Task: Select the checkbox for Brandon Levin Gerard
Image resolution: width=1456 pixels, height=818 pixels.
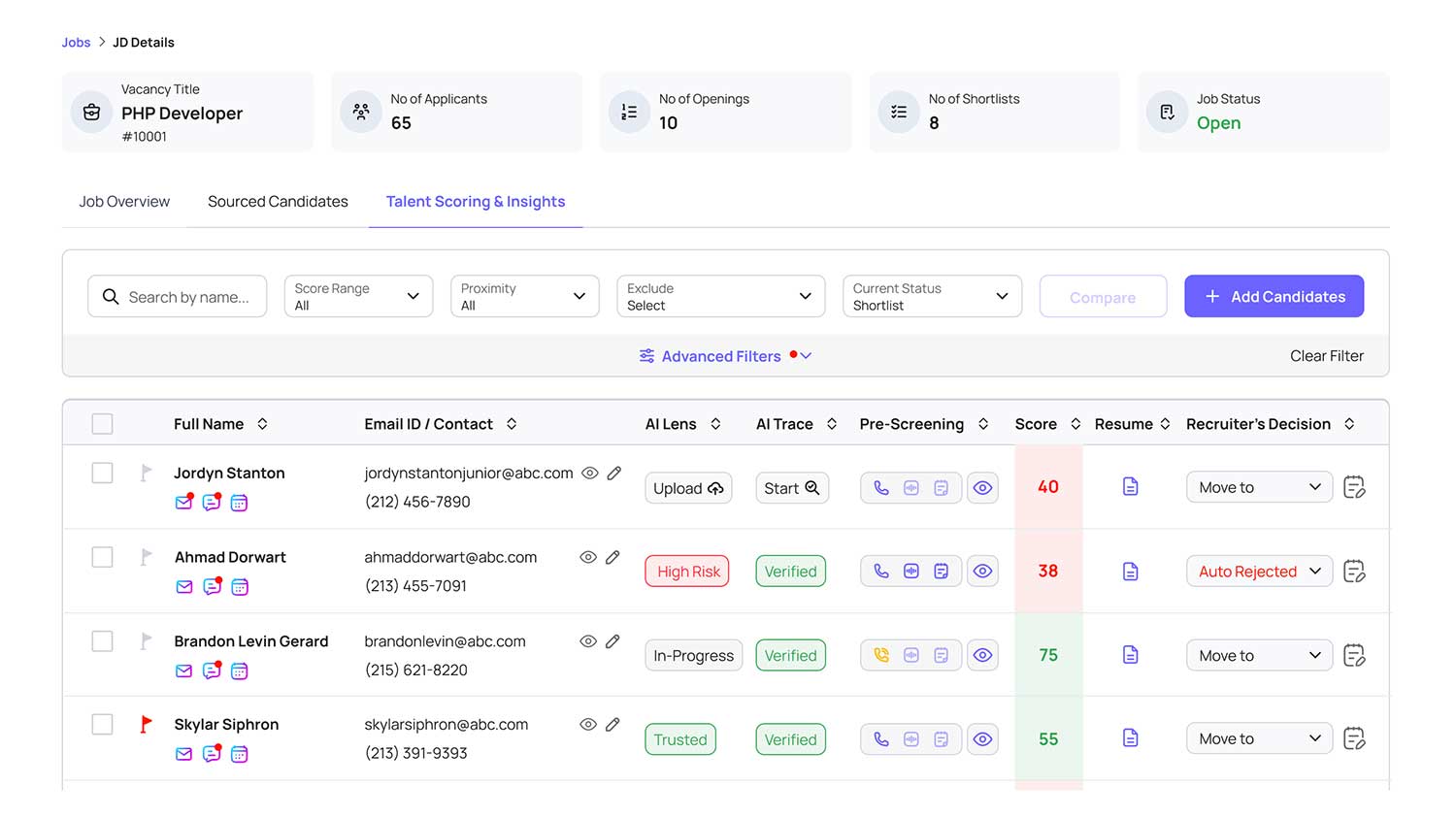Action: [x=102, y=641]
